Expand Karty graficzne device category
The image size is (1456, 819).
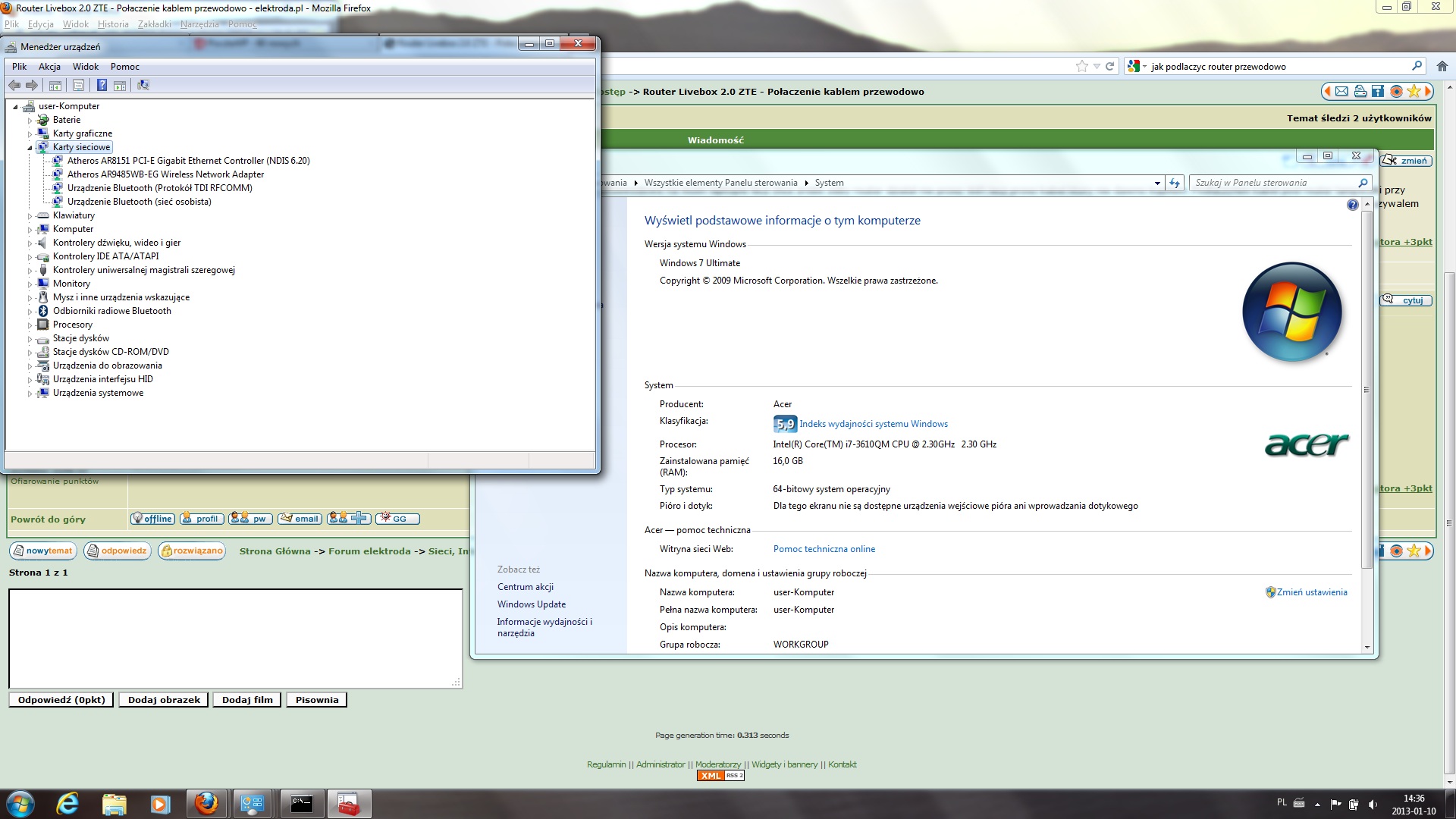(x=30, y=134)
